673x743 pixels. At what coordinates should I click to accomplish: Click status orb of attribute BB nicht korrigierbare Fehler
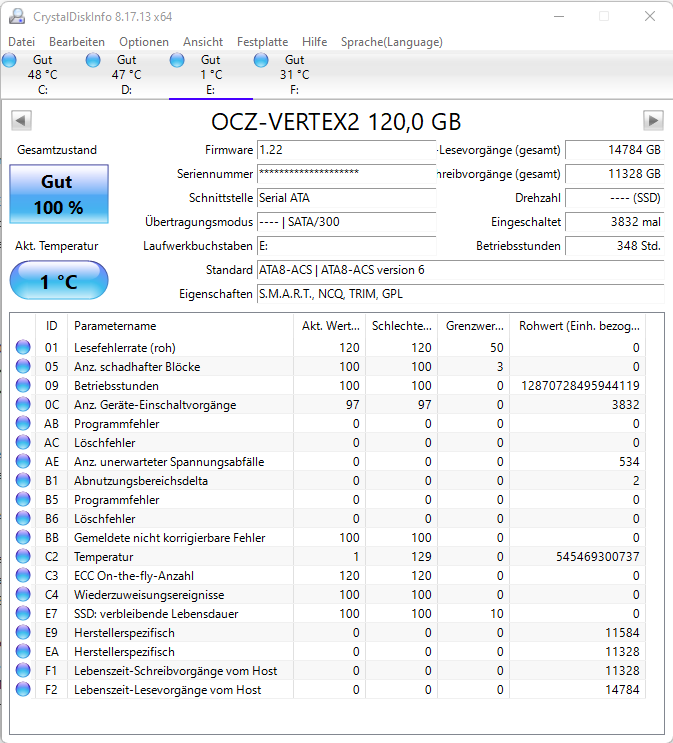point(23,537)
